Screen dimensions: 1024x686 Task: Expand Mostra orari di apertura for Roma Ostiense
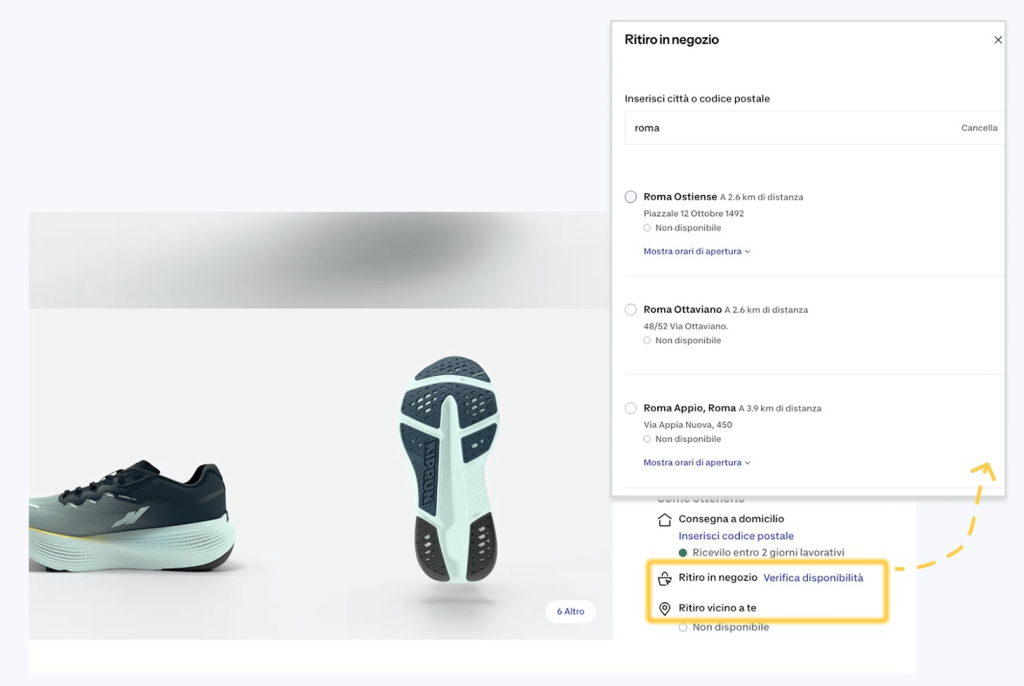click(690, 249)
